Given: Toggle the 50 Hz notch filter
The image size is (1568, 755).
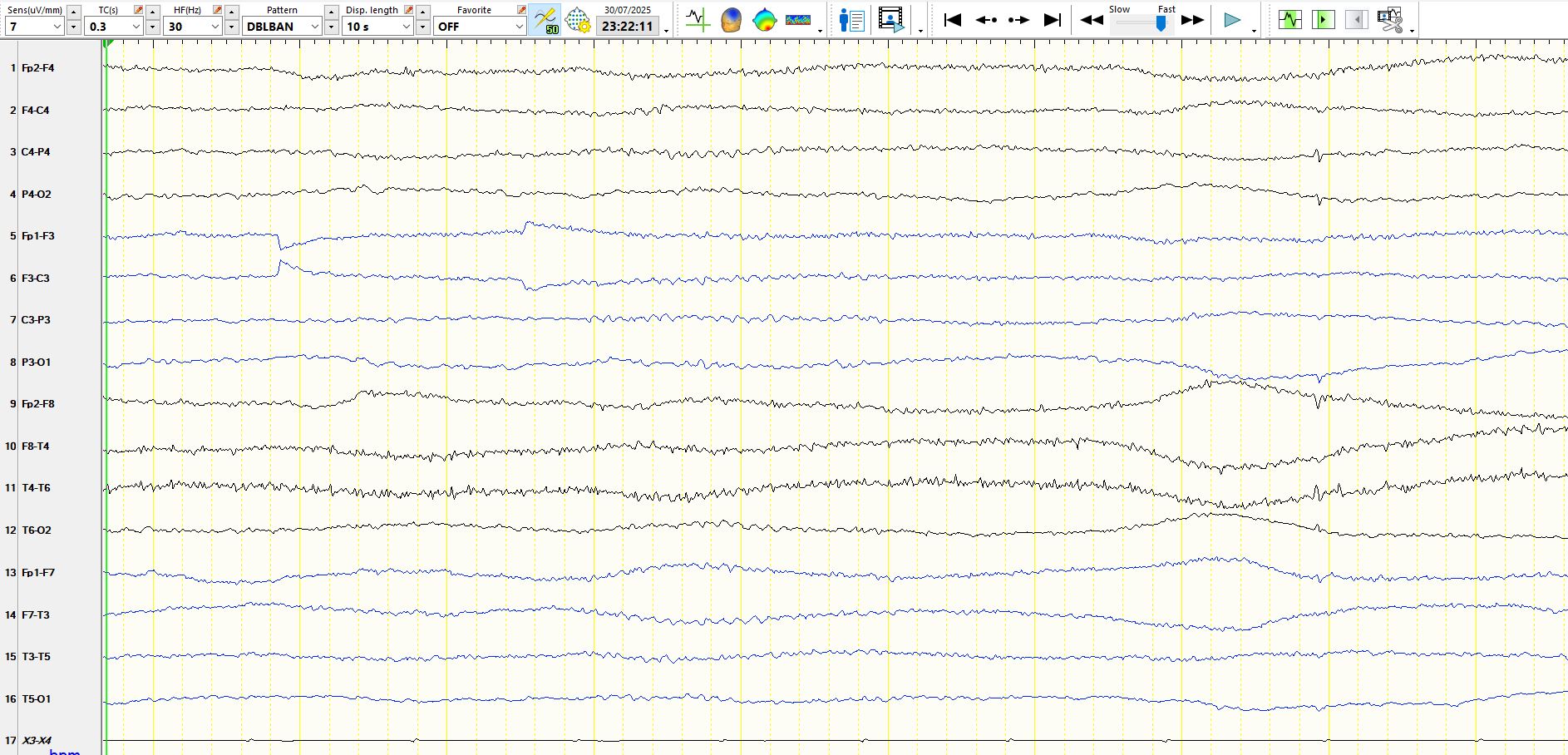Looking at the screenshot, I should coord(545,20).
